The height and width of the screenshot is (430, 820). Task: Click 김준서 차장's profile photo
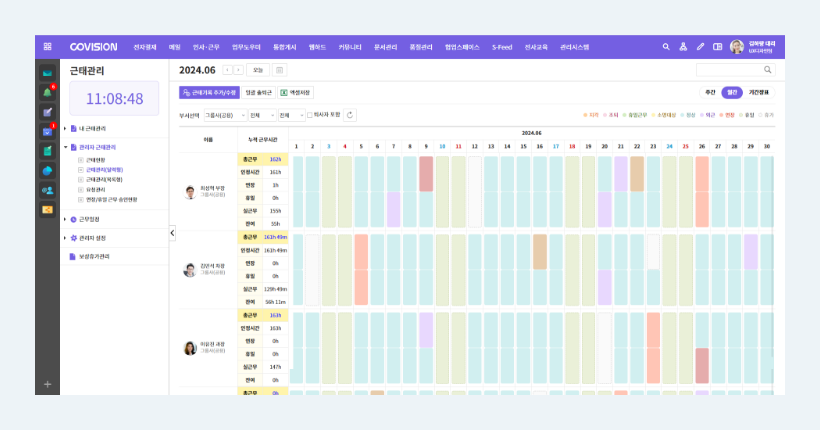pos(190,270)
